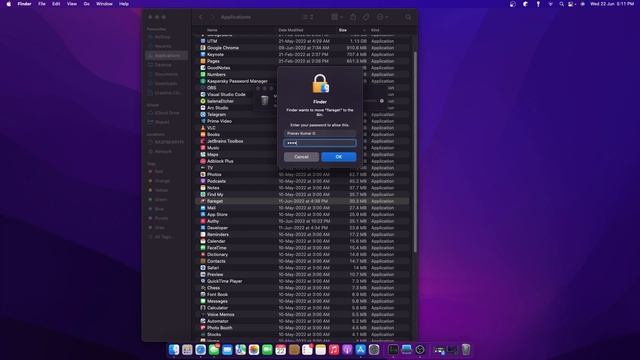Open Music from the Dock
The width and height of the screenshot is (640, 360).
point(334,350)
